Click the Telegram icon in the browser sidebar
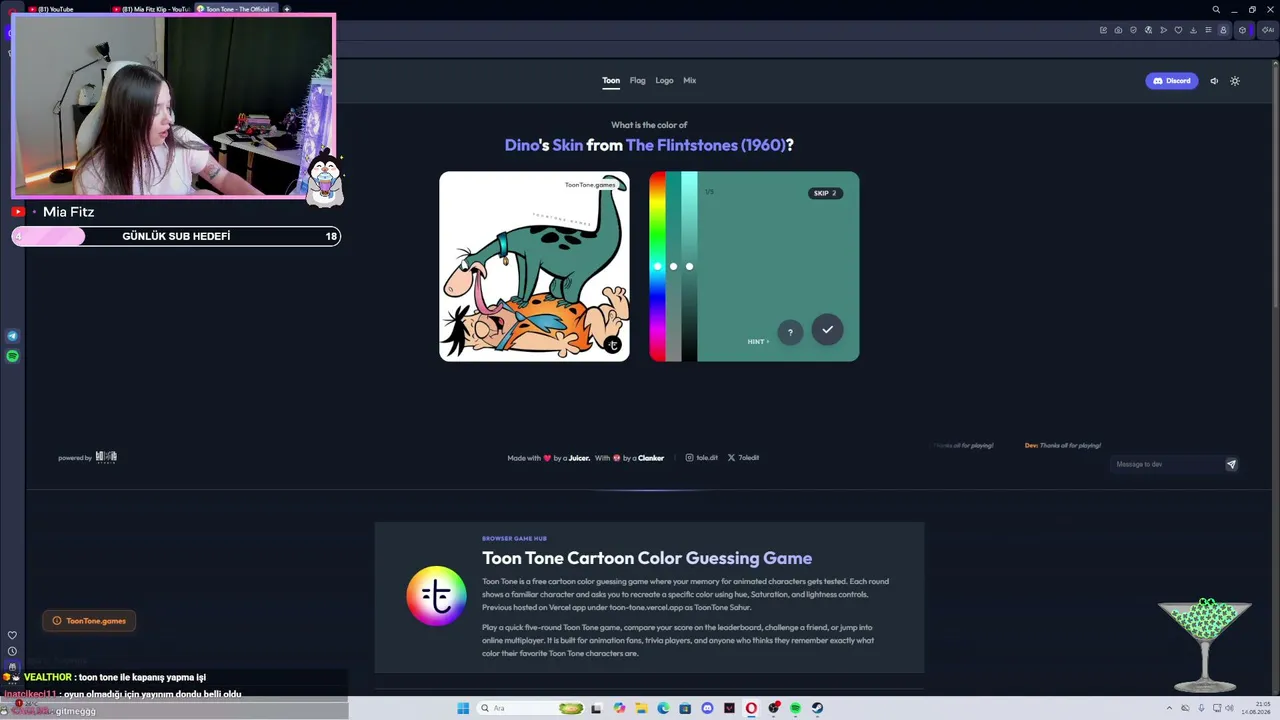Image resolution: width=1280 pixels, height=720 pixels. click(x=12, y=336)
